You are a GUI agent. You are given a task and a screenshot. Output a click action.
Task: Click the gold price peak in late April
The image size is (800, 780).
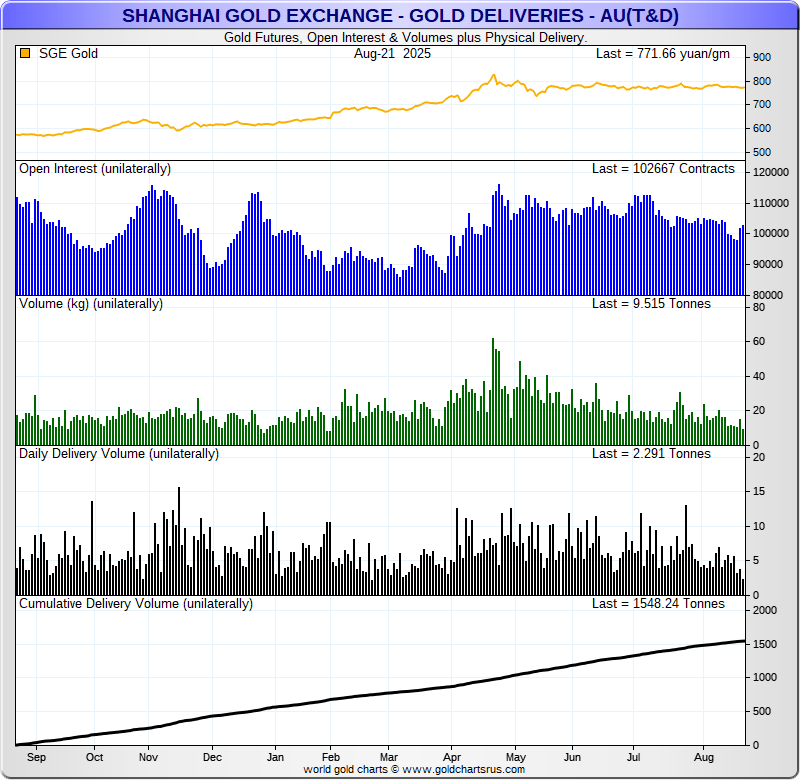point(493,76)
